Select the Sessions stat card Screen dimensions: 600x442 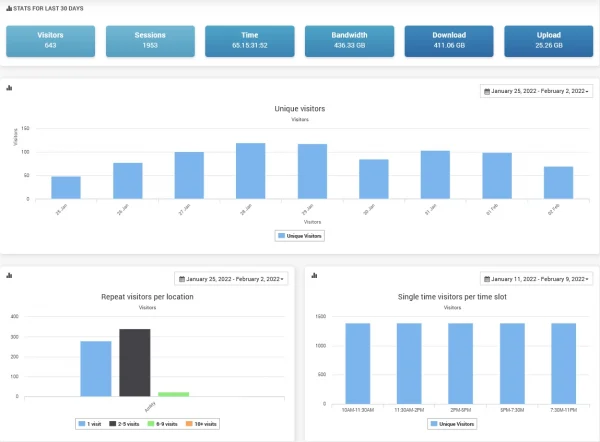tap(149, 40)
